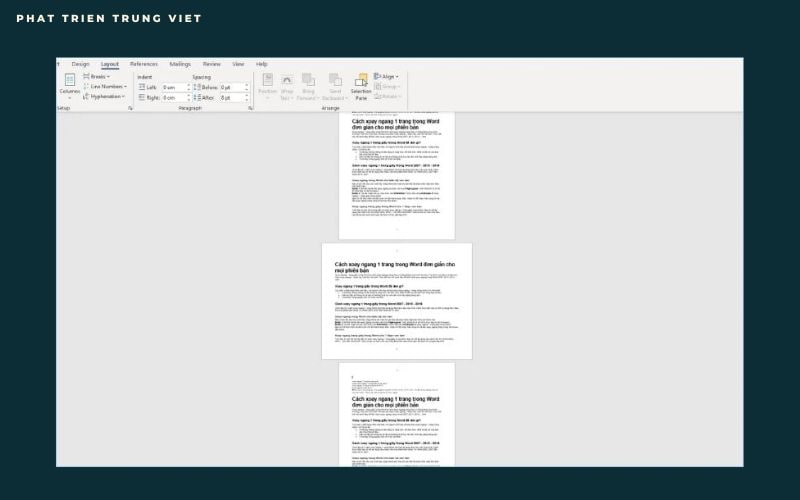Click the Indent Left value field
The image size is (800, 500).
pos(173,87)
